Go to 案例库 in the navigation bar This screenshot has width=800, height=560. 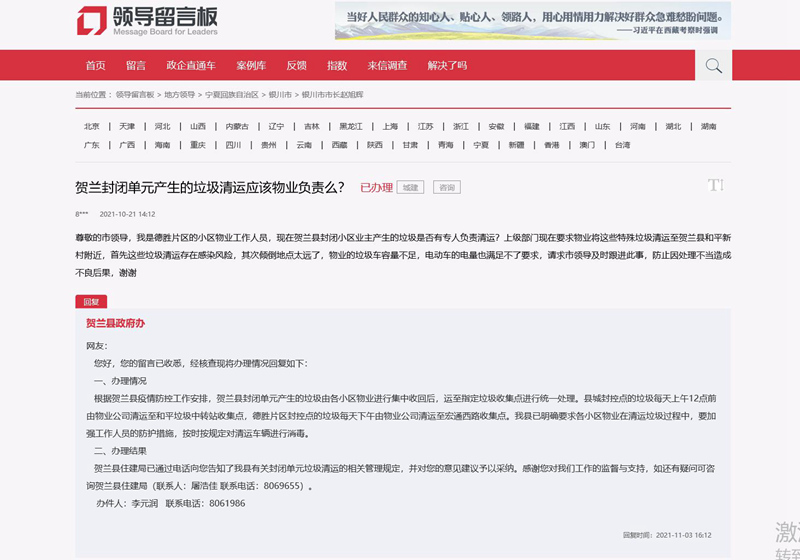tap(251, 66)
